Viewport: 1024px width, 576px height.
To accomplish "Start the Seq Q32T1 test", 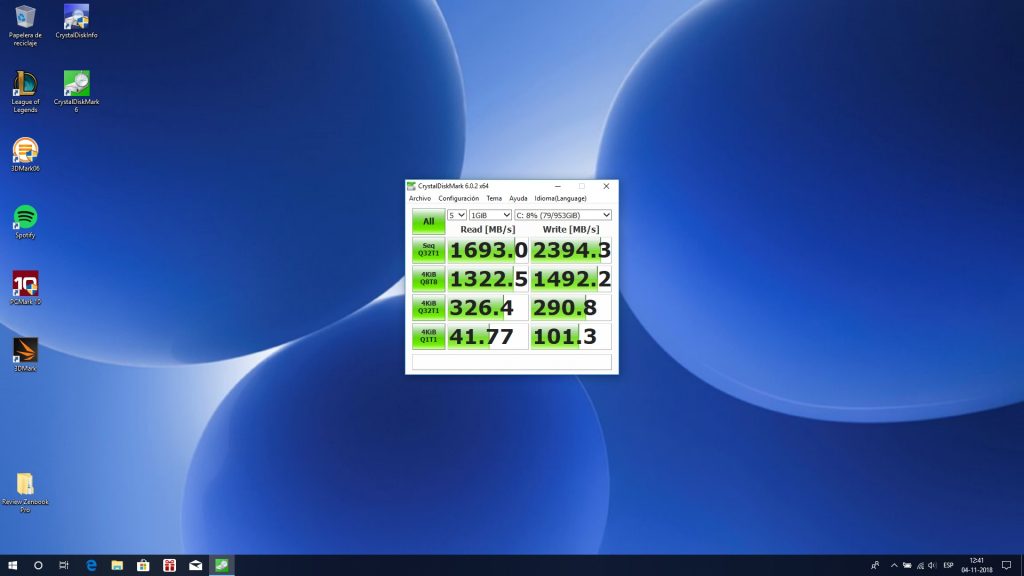I will pos(428,249).
